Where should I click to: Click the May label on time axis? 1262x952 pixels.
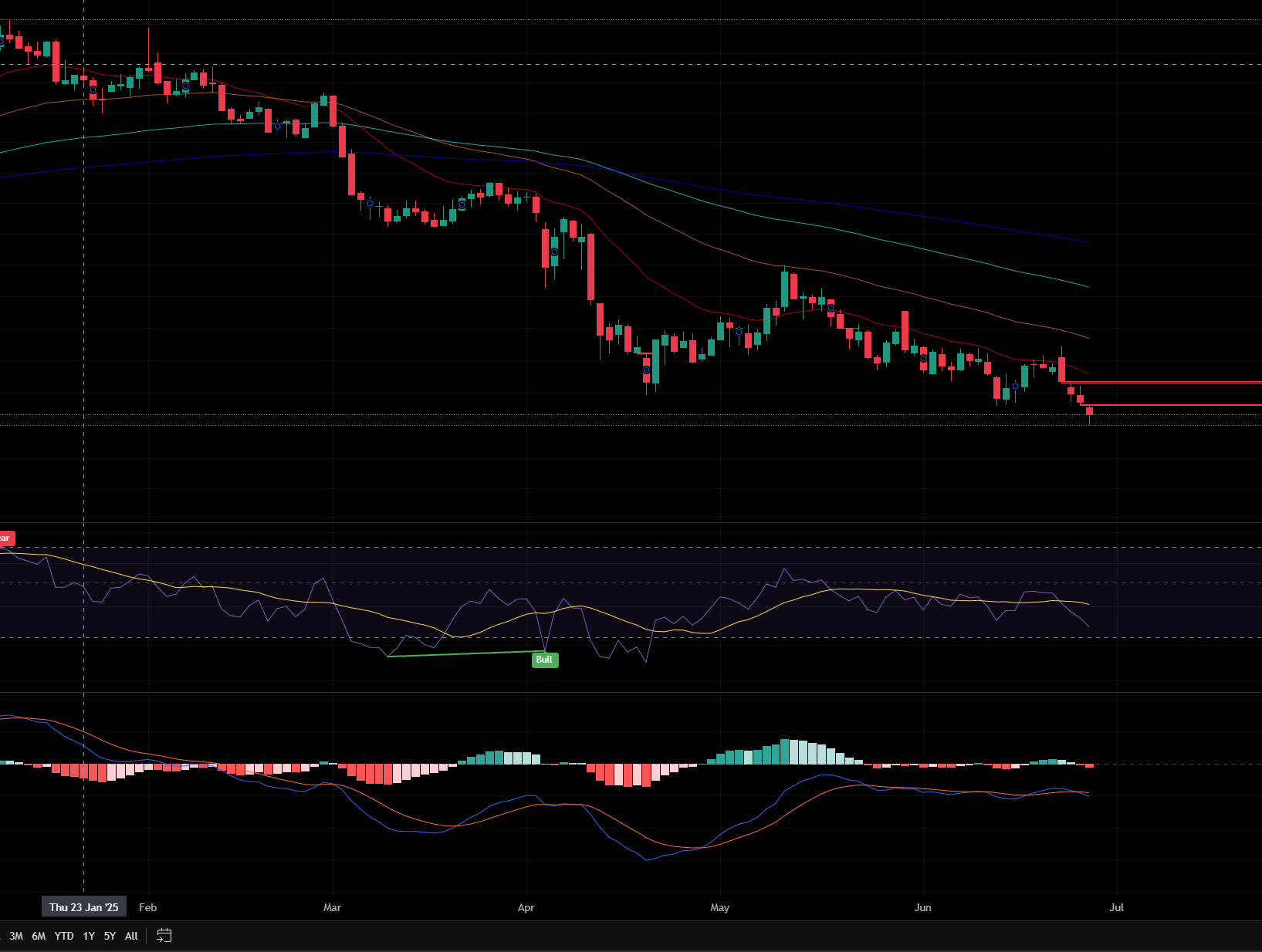[x=719, y=907]
